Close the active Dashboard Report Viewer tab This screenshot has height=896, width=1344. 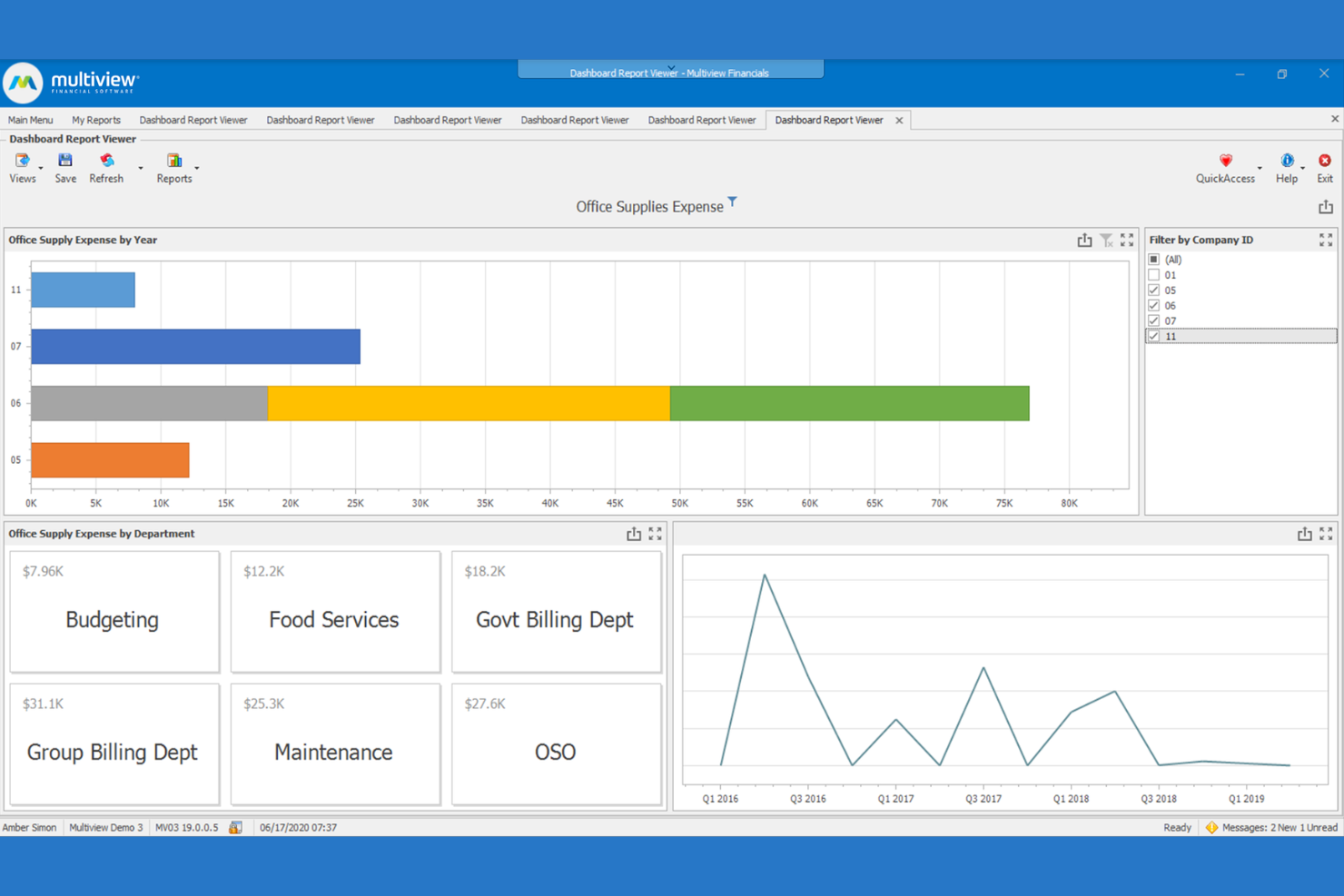tap(899, 120)
